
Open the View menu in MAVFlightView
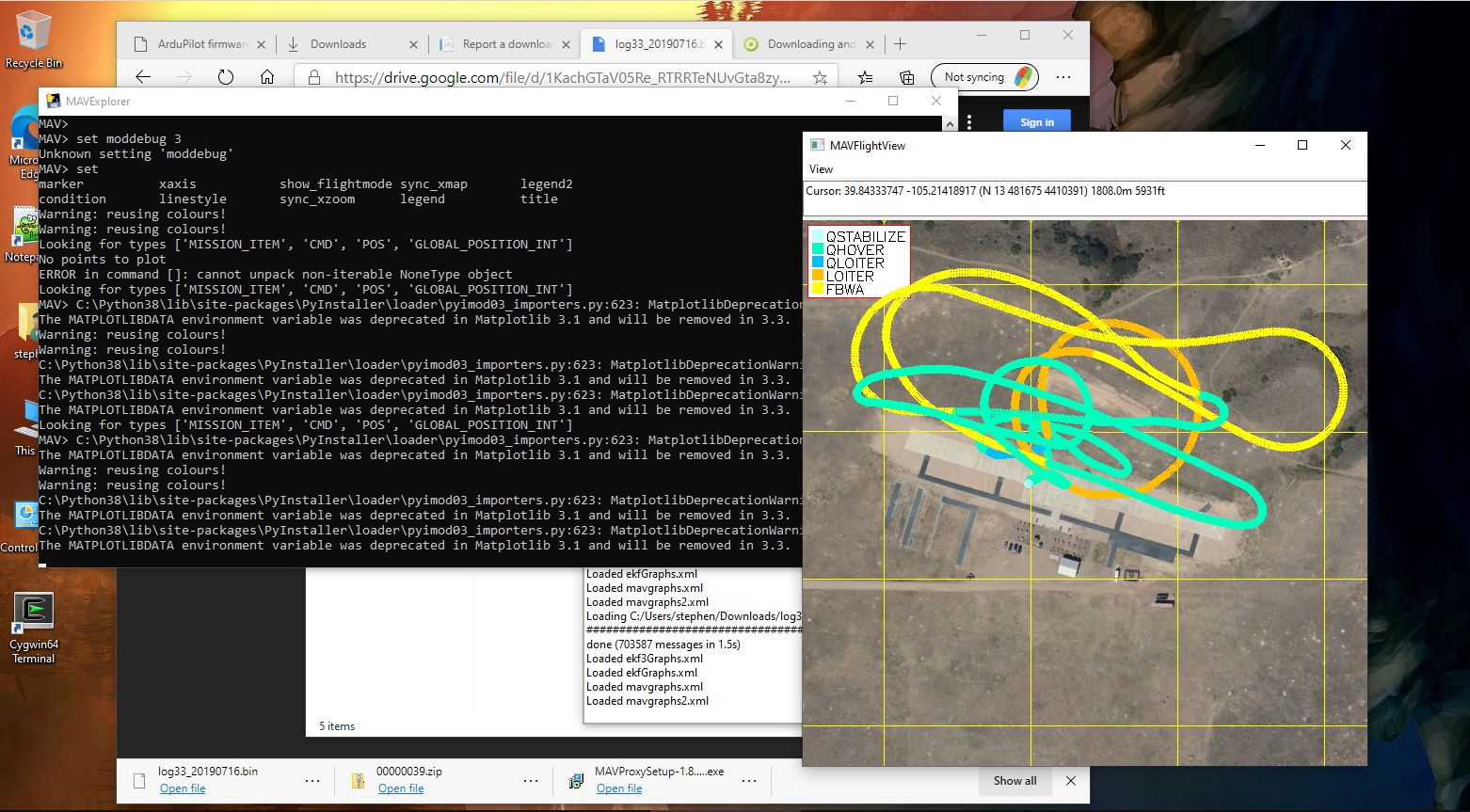(x=821, y=168)
